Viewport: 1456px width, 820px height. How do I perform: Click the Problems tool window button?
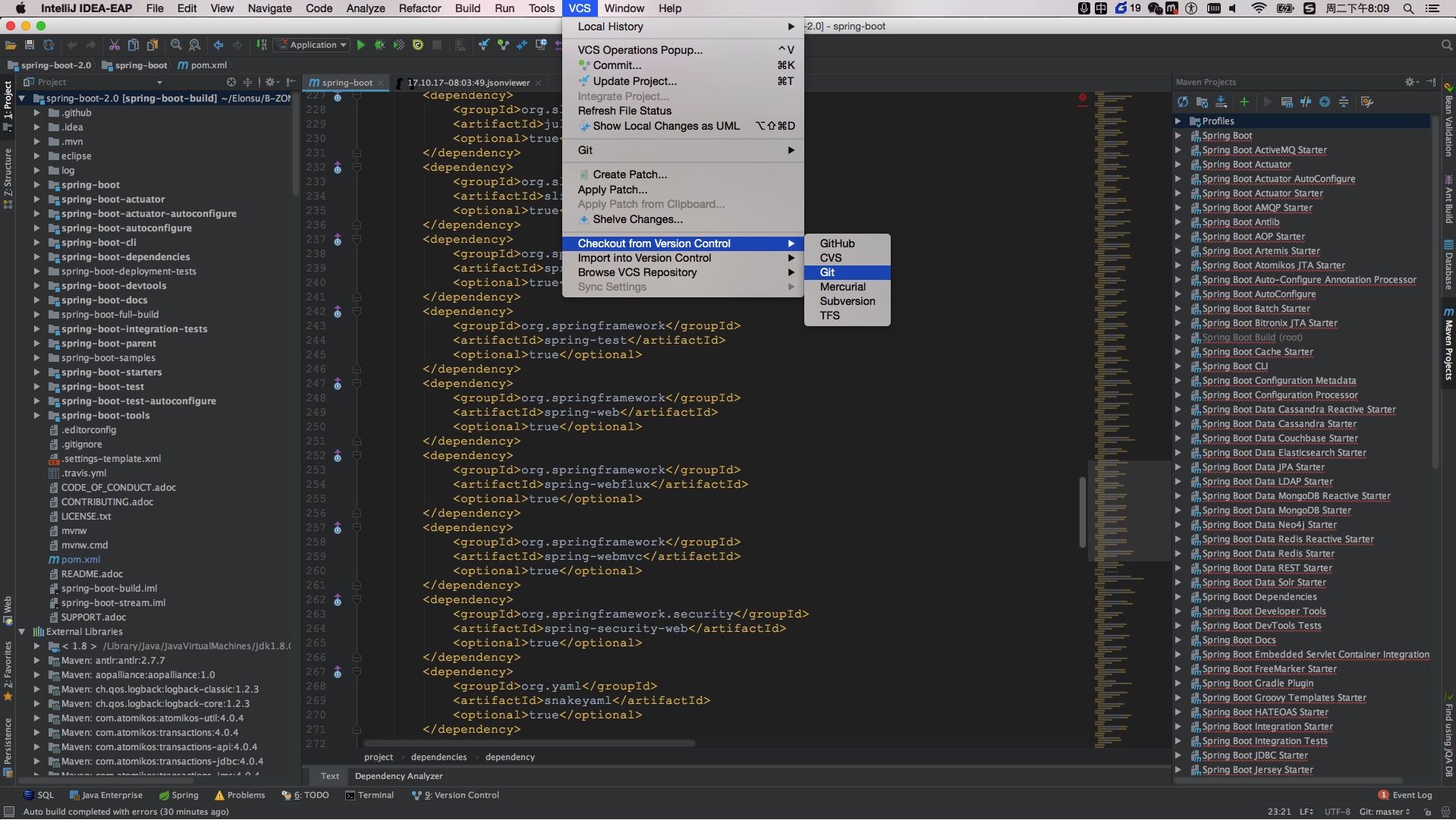point(240,796)
